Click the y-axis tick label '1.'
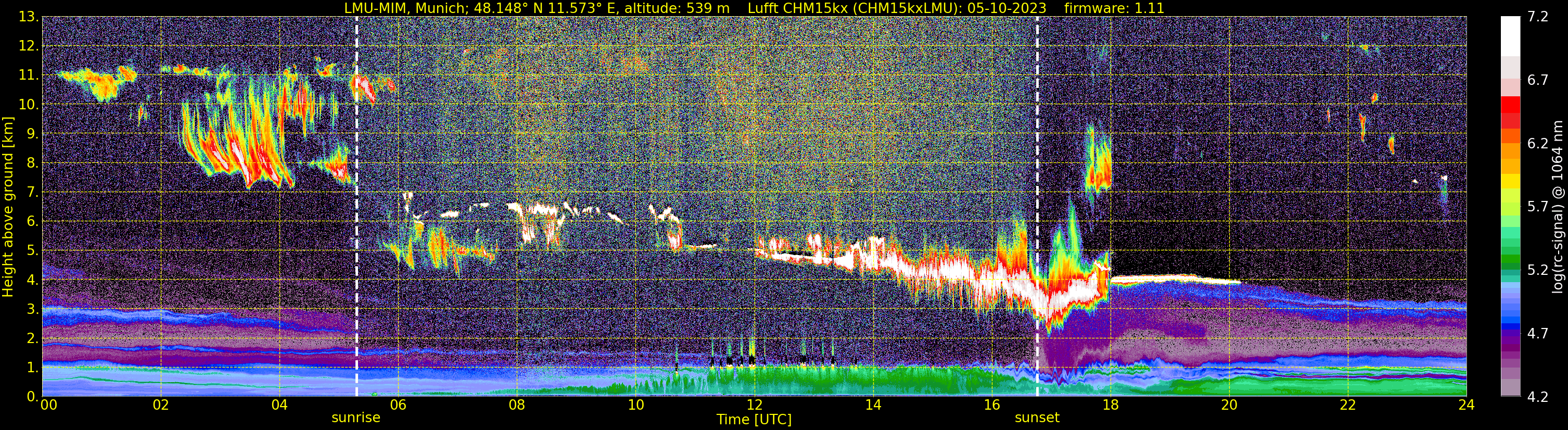Screen dimensions: 1568x430 pos(32,368)
